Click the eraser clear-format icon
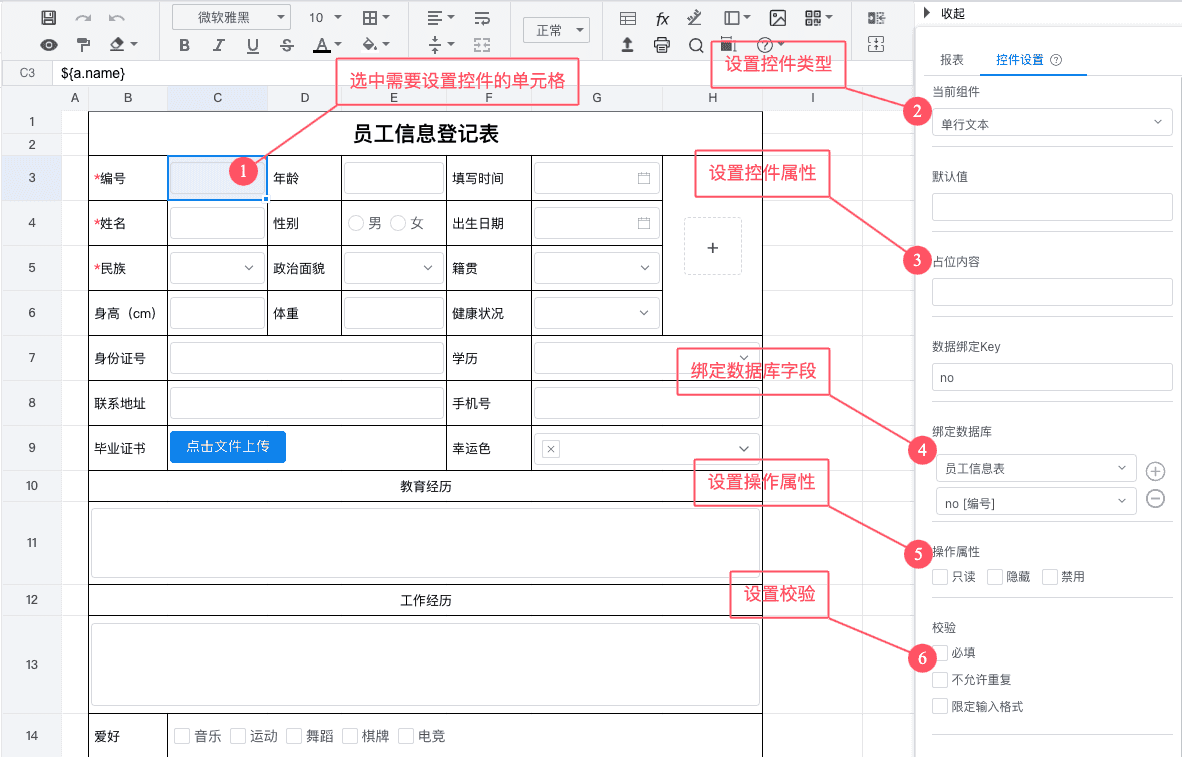This screenshot has width=1182, height=757. pyautogui.click(x=117, y=44)
